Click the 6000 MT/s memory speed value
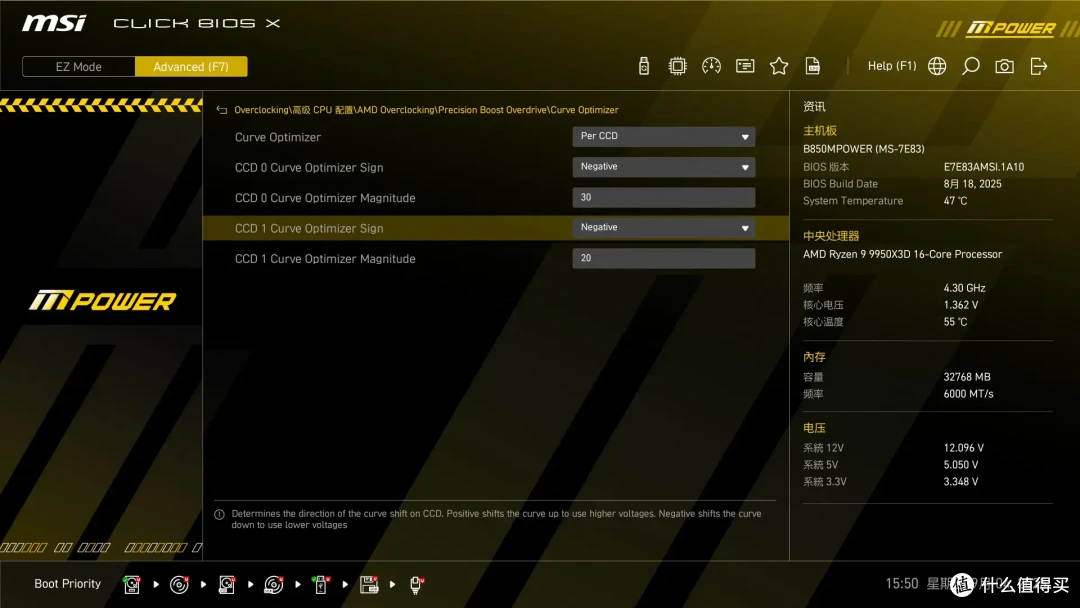 point(968,394)
